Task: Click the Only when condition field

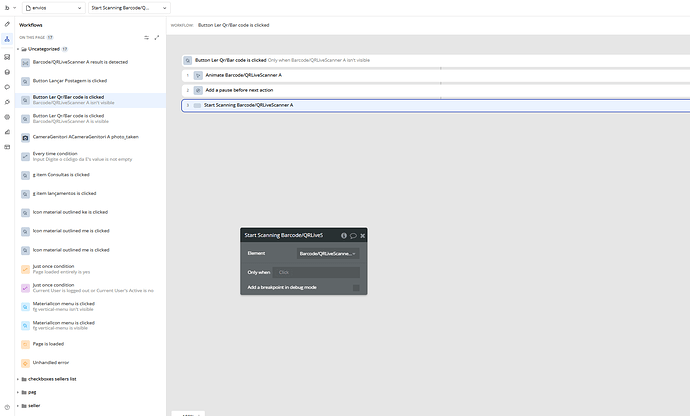Action: [x=316, y=272]
